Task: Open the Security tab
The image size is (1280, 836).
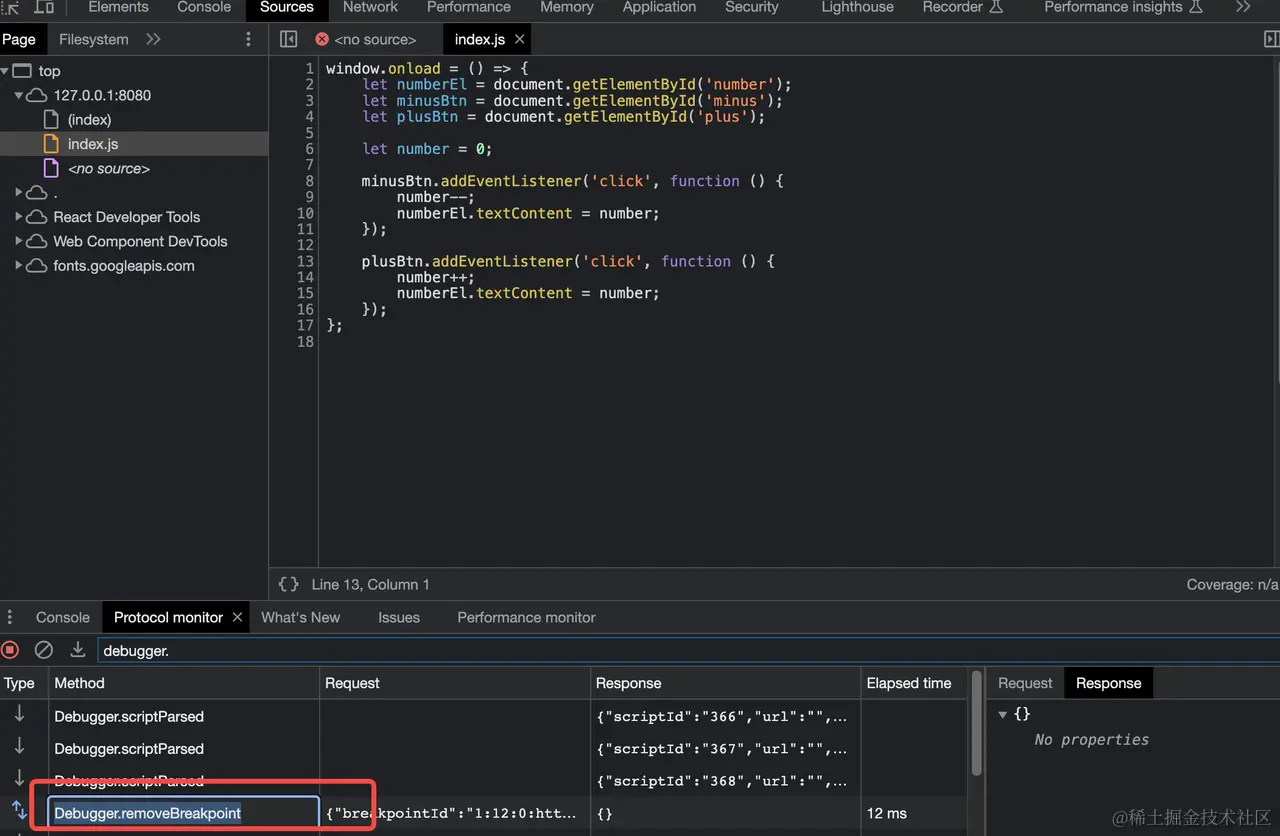Action: click(x=752, y=7)
